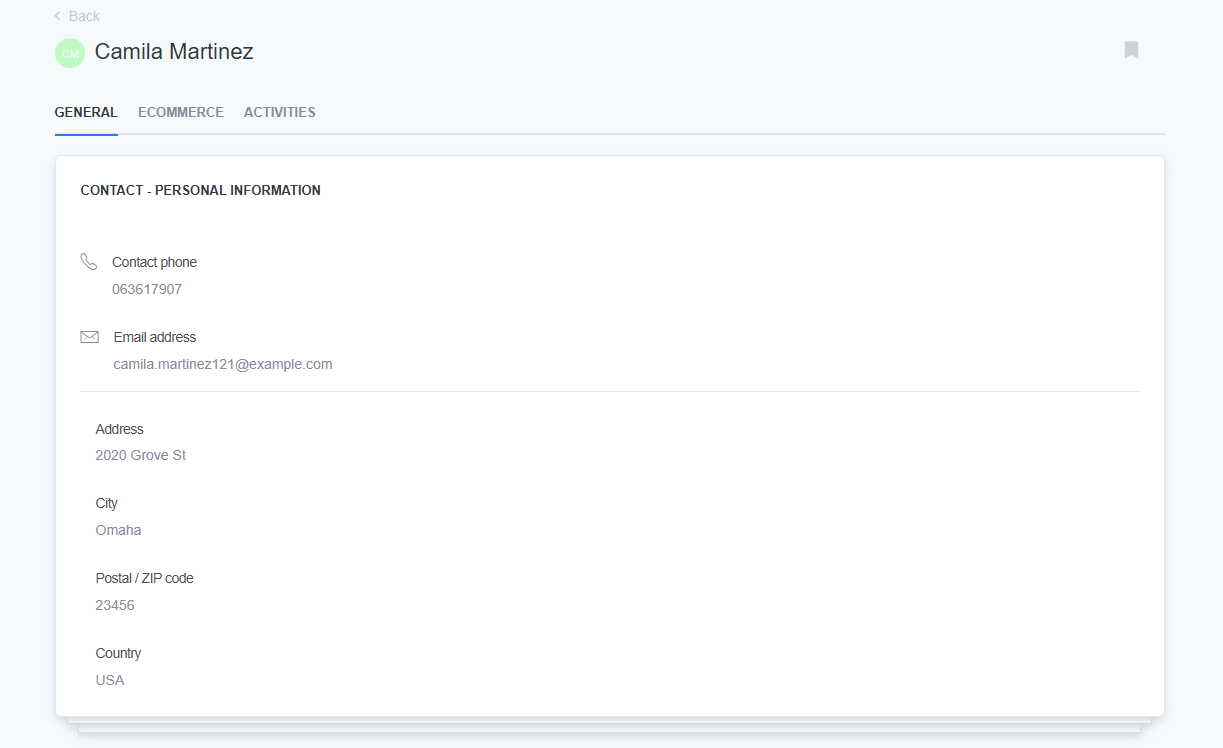Open the Activities tab
1223x748 pixels.
coord(279,113)
